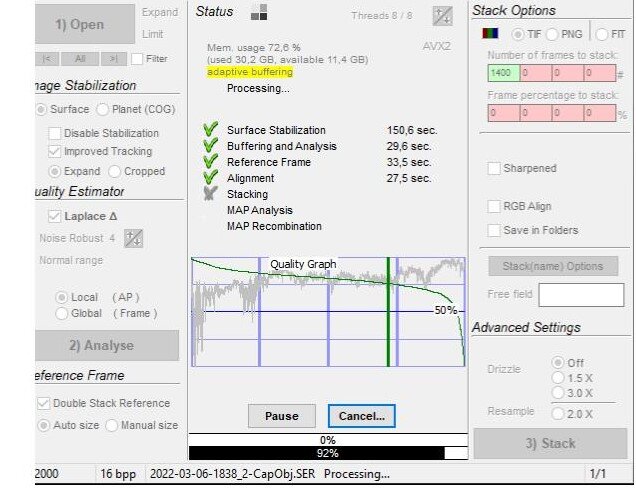The image size is (636, 489).
Task: Jump to first frame button
Action: [x=47, y=59]
